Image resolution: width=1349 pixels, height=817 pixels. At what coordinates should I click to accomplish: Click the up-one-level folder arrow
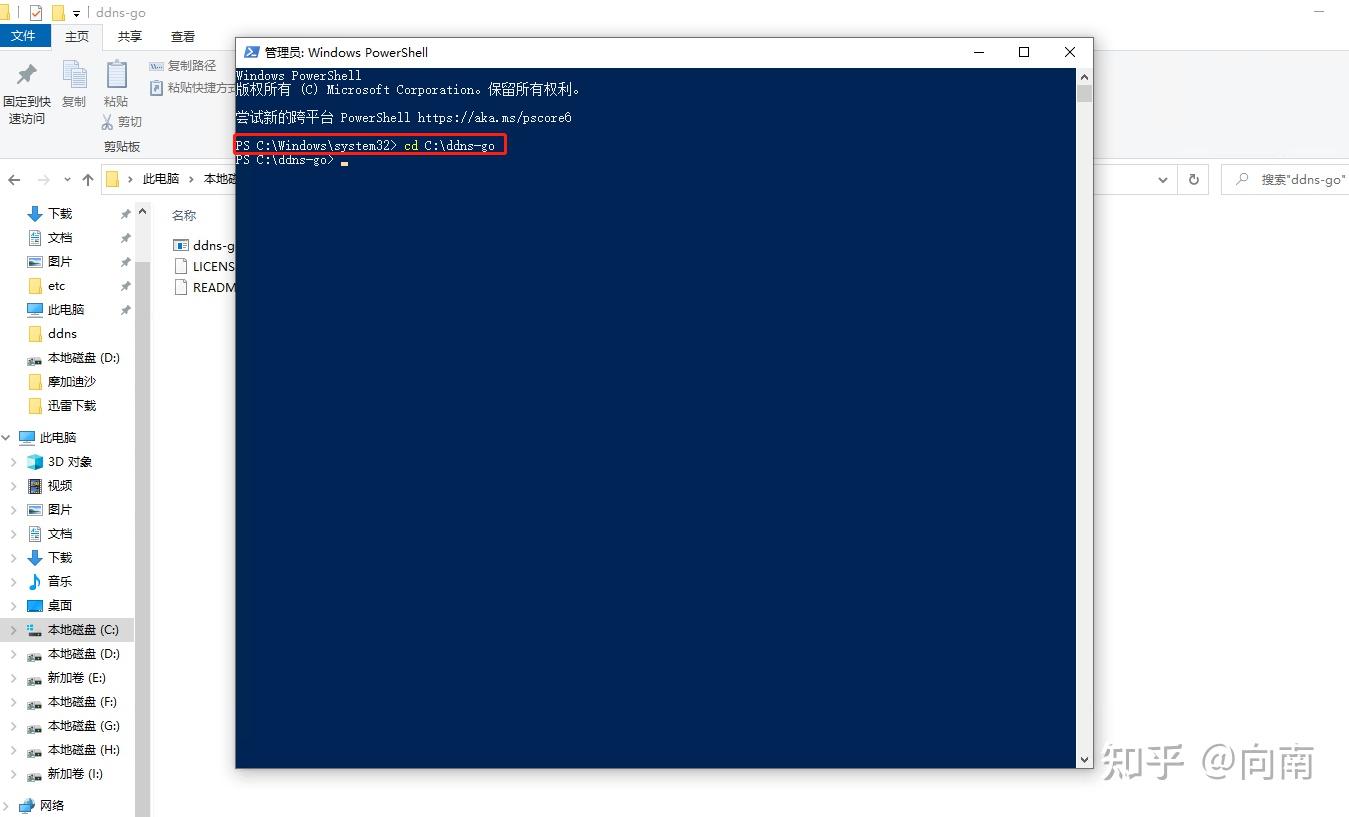88,180
